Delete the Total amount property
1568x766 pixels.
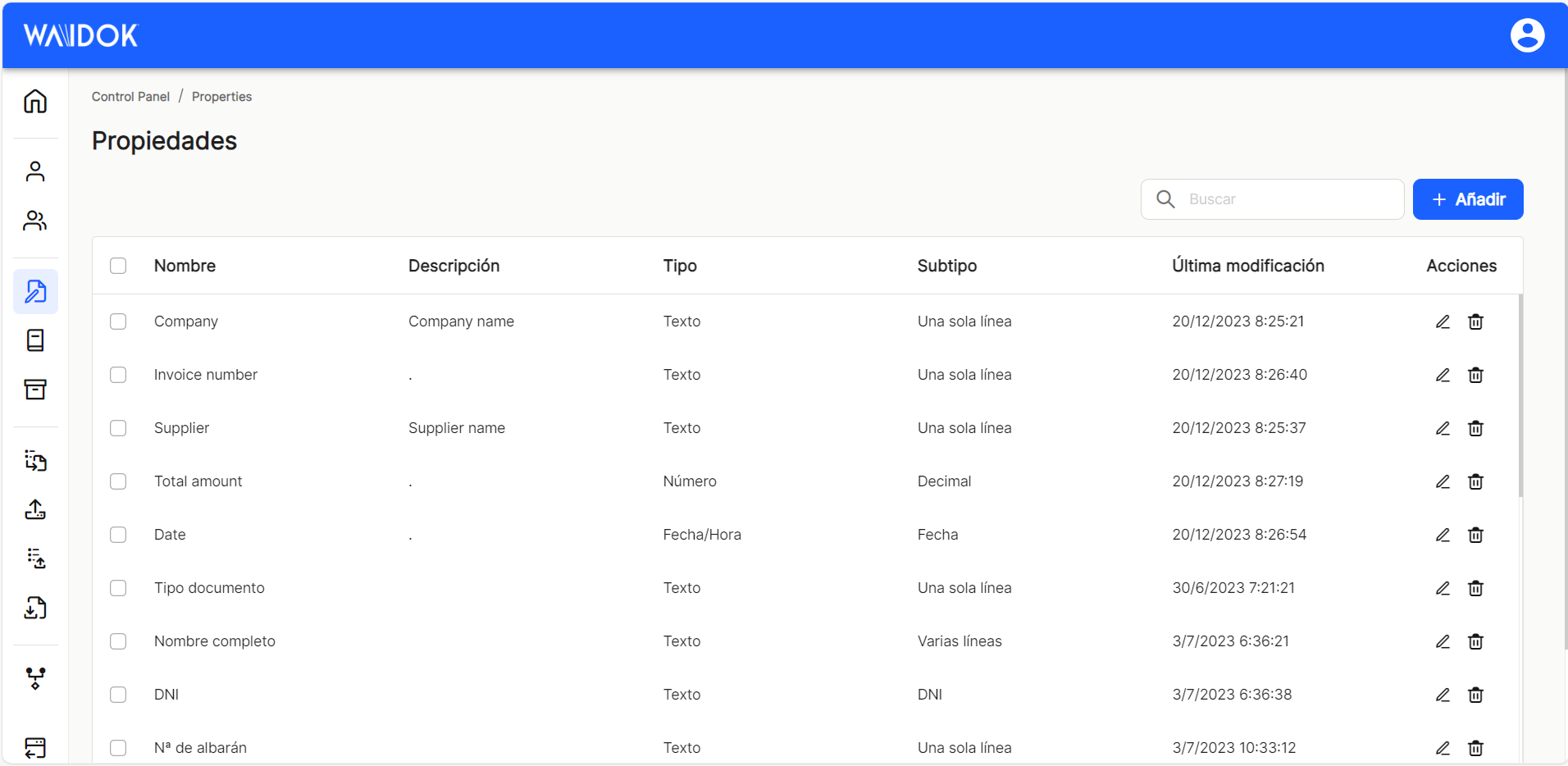coord(1475,481)
